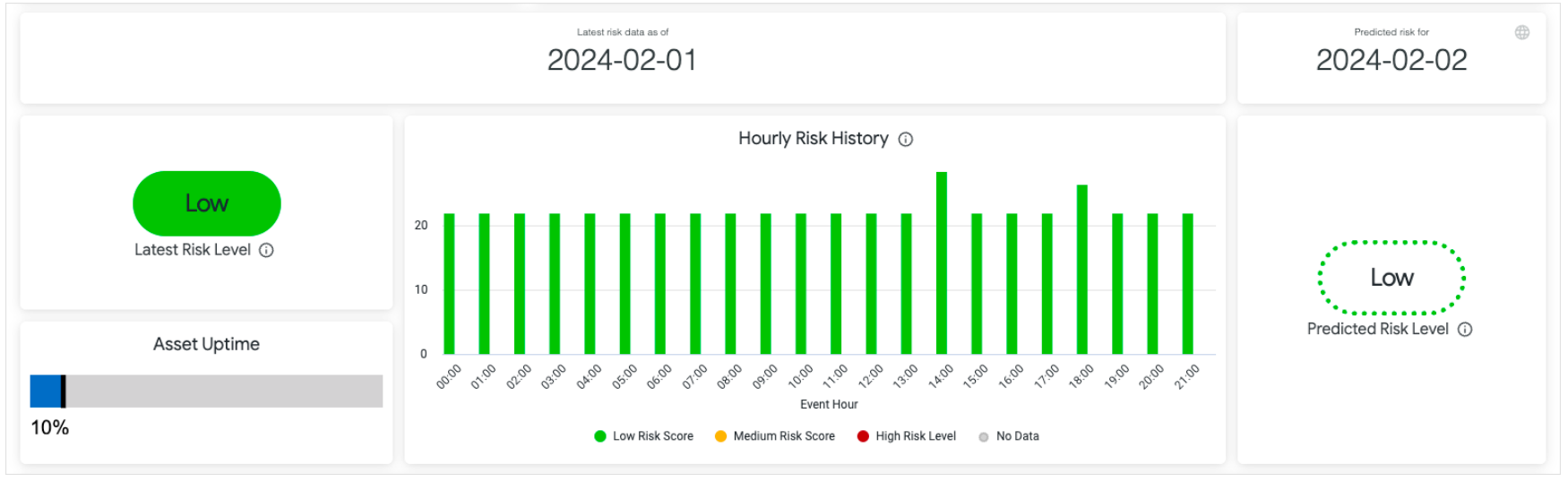Click the black marker on the uptime bar
The height and width of the screenshot is (482, 1568).
63,392
